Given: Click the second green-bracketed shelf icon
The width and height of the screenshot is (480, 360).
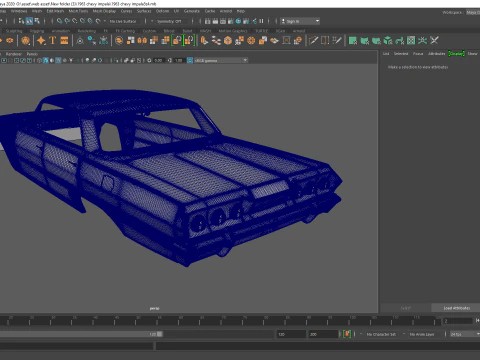Looking at the screenshot, I should click(x=189, y=41).
